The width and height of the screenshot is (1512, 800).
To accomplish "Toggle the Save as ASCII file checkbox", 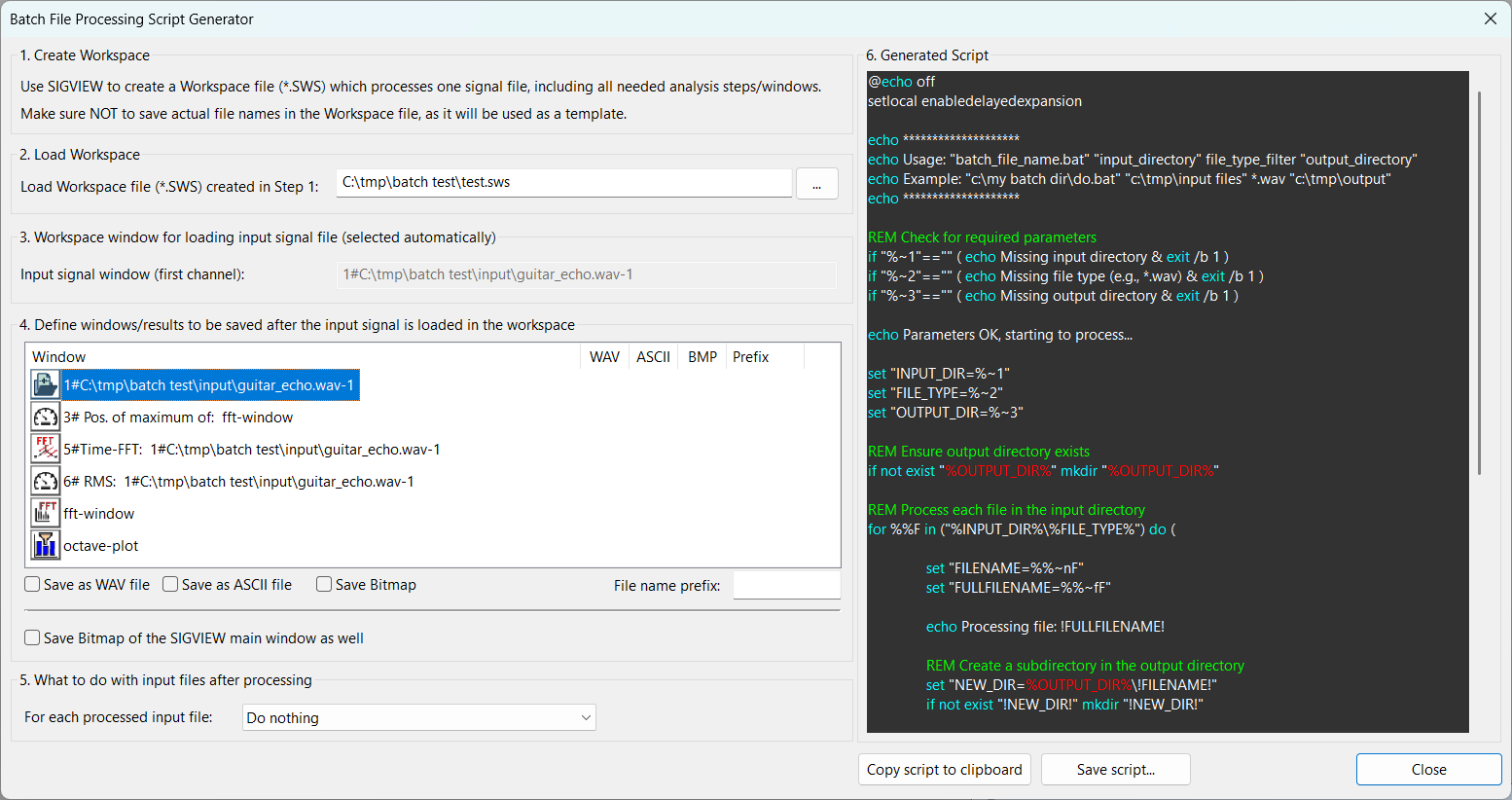I will point(171,585).
